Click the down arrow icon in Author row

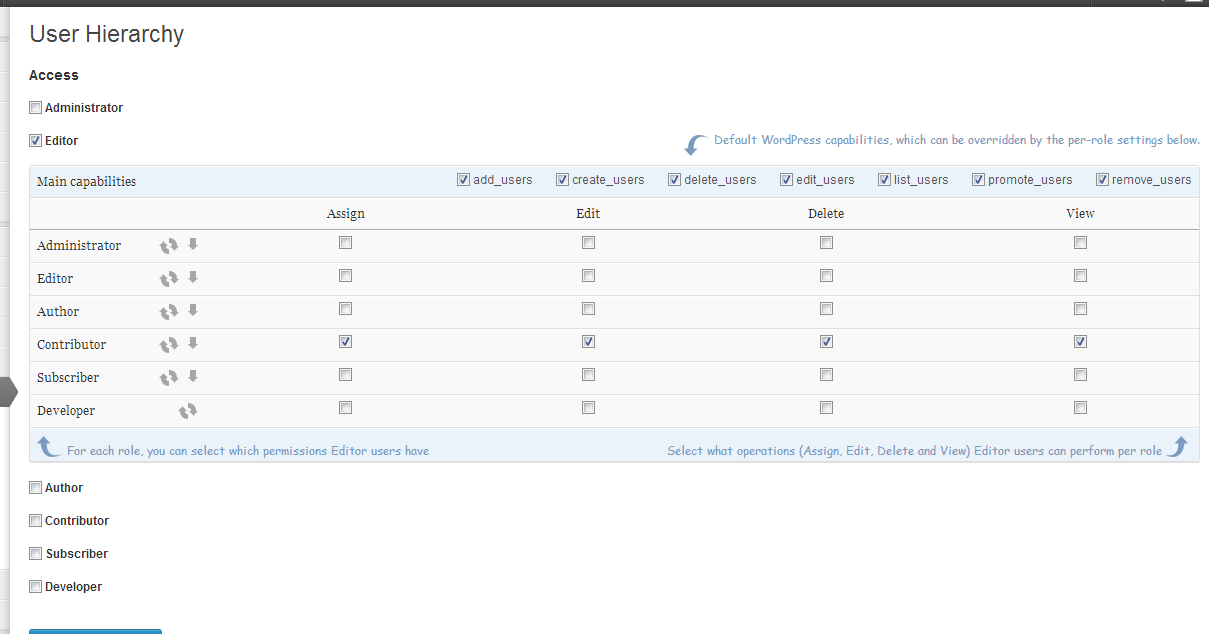click(x=193, y=310)
